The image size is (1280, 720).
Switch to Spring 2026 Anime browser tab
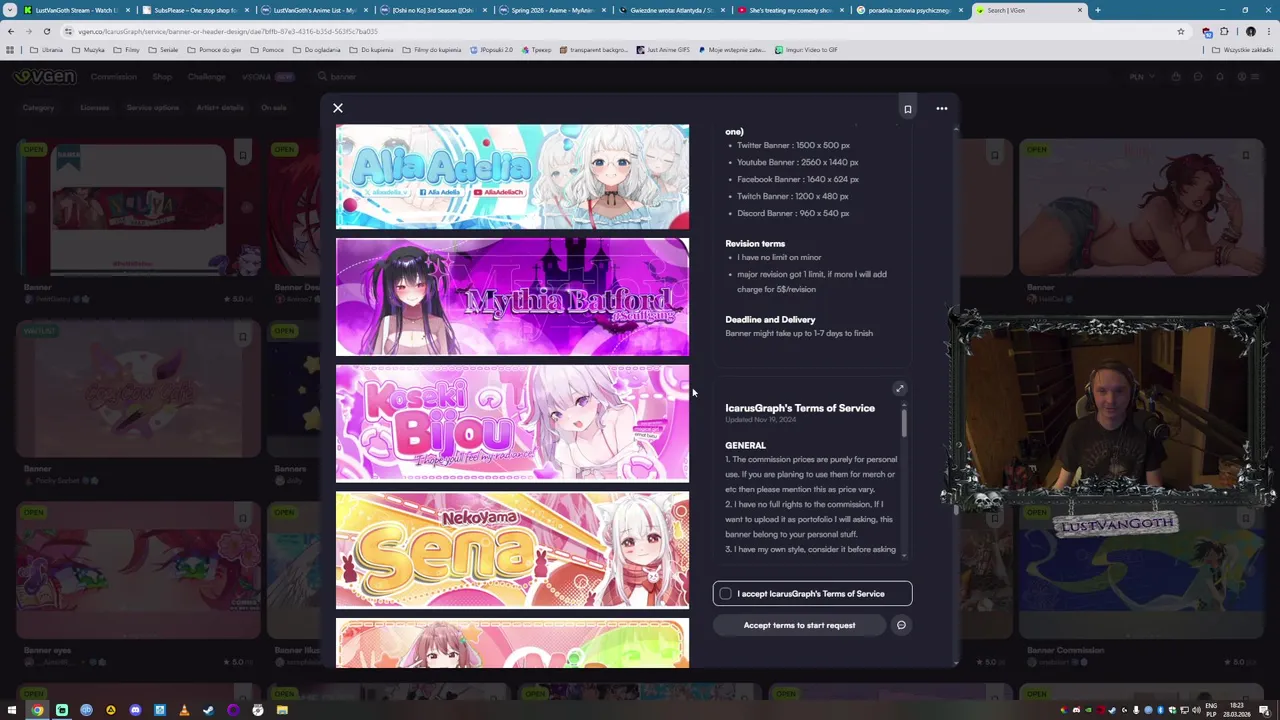click(553, 10)
